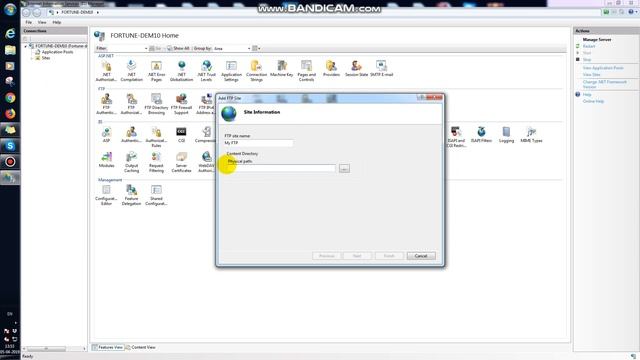This screenshot has width=640, height=360.
Task: Open the Shared Configuration feature
Action: [156, 195]
